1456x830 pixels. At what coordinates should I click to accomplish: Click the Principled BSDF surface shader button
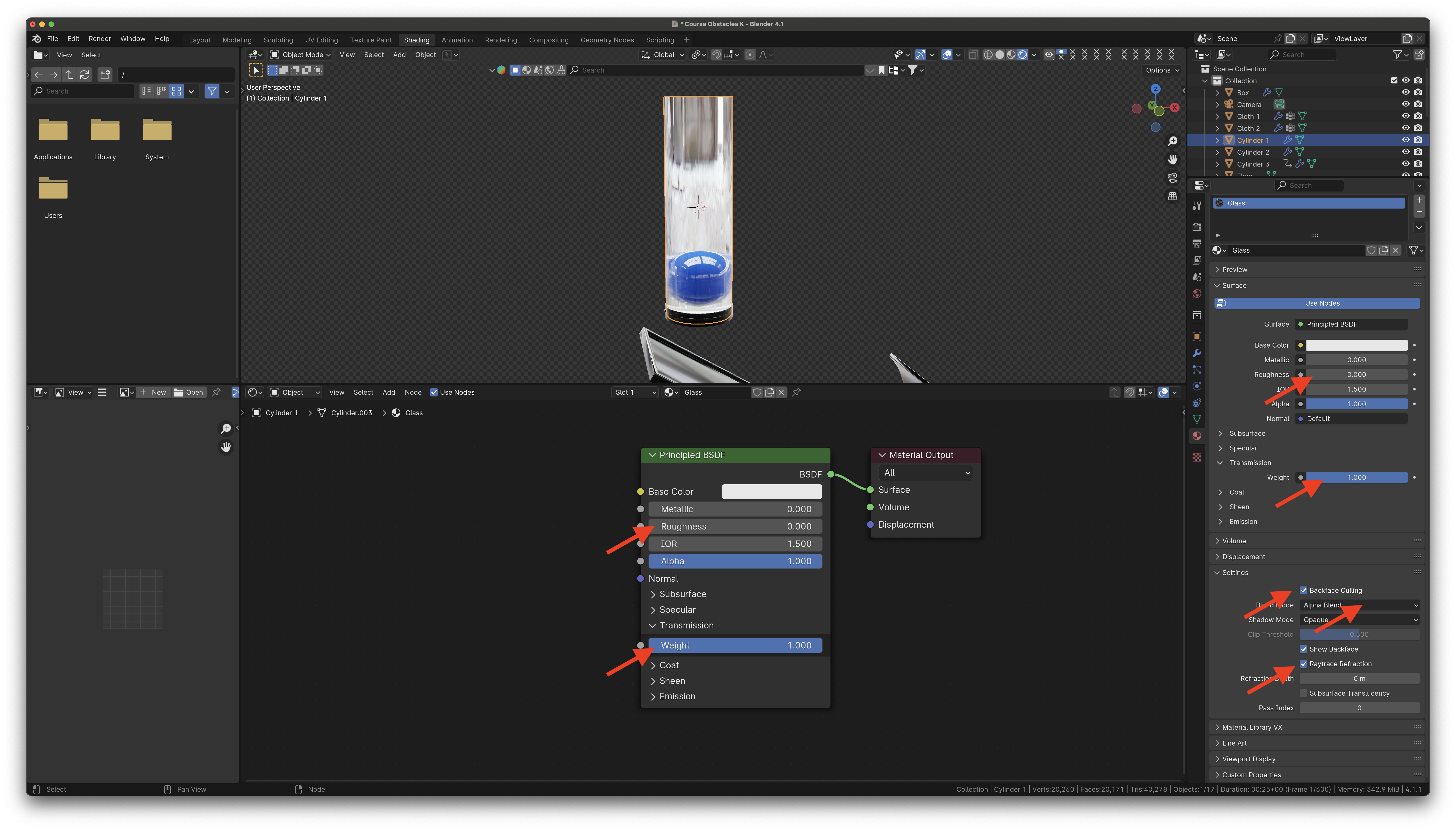pyautogui.click(x=1351, y=324)
